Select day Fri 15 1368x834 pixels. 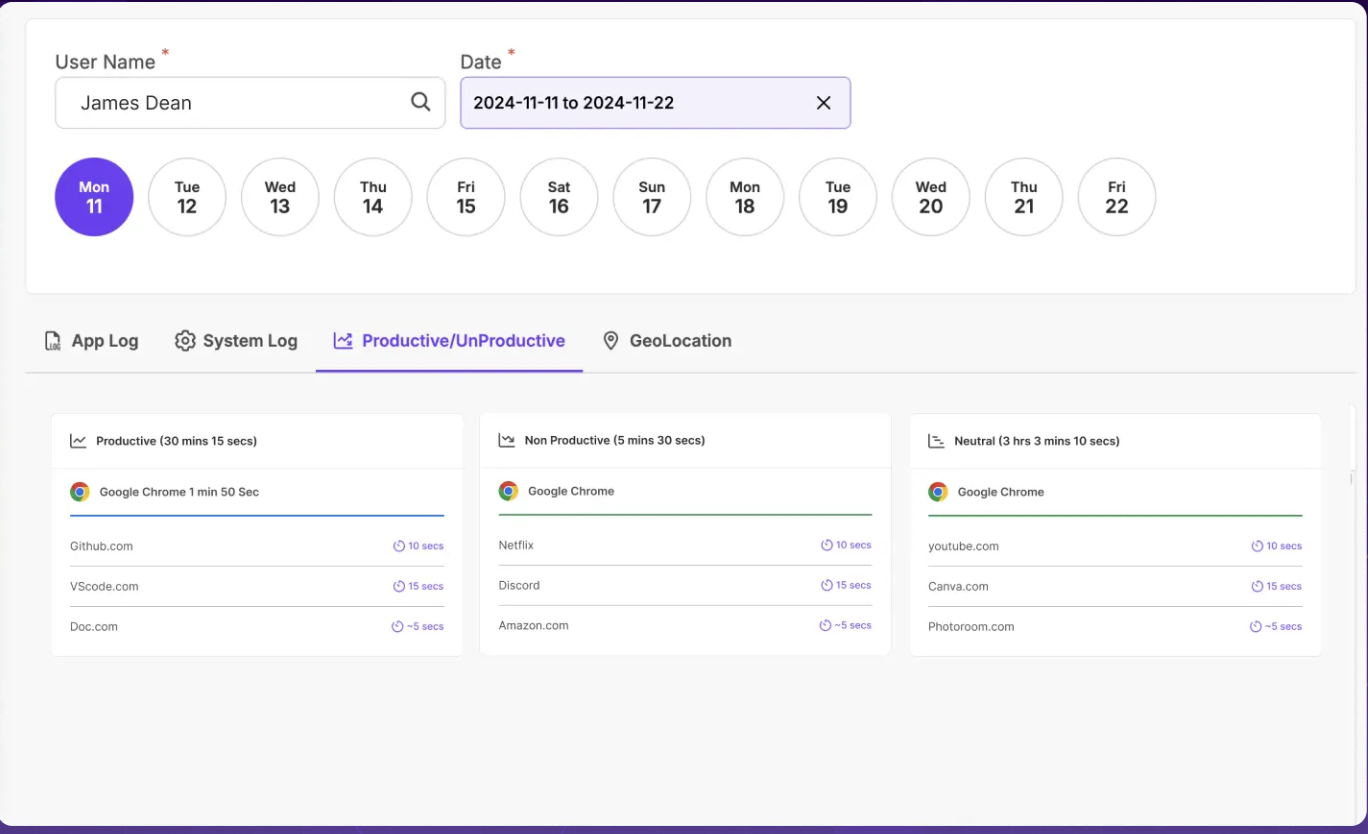point(466,197)
